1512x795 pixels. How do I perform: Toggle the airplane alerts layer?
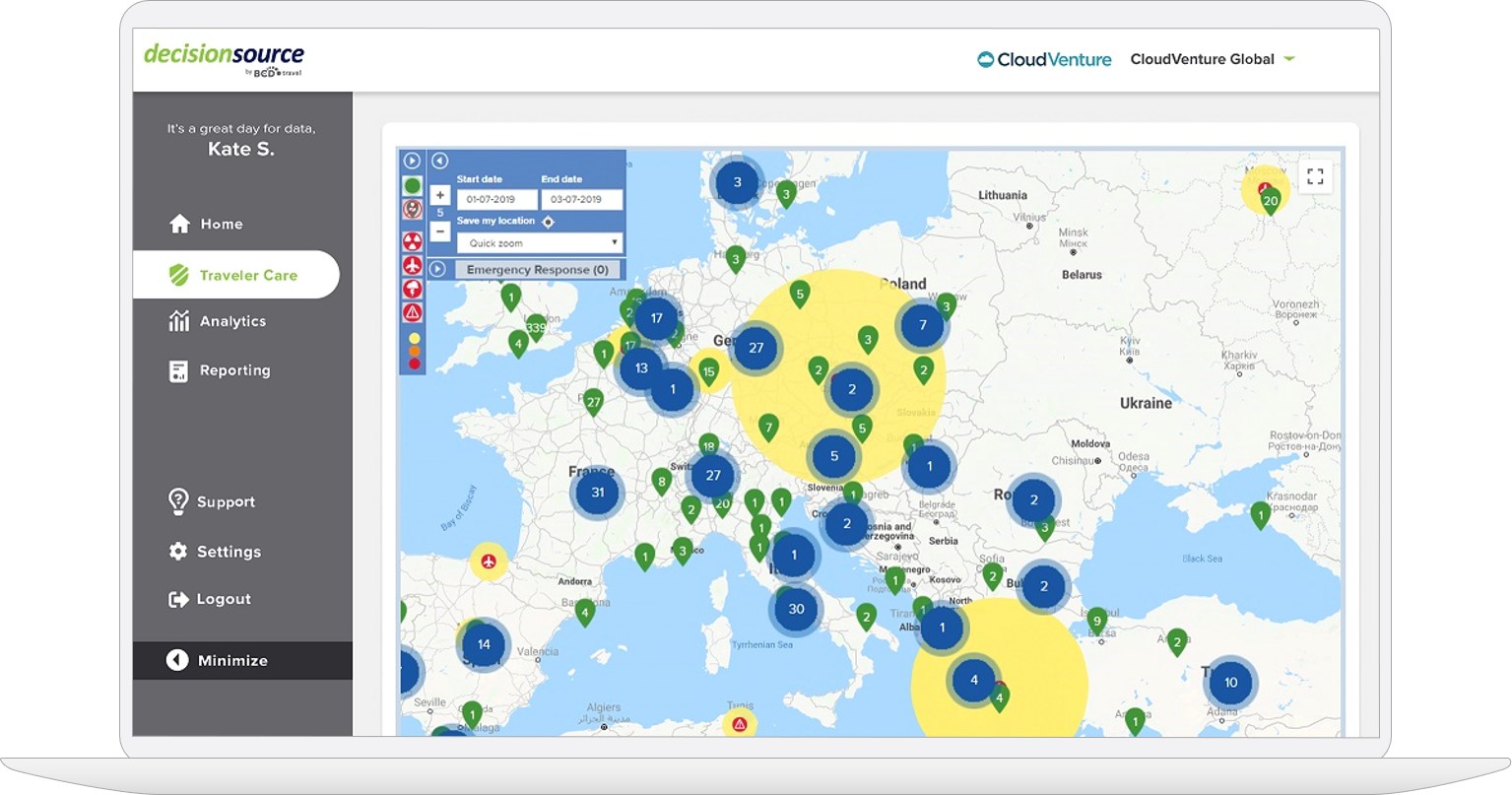413,265
